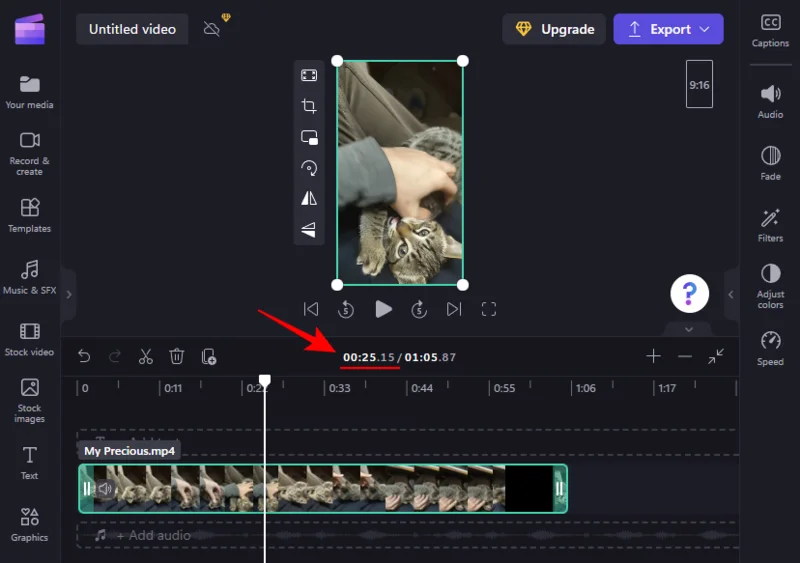Screen dimensions: 800x563
Task: Open the Speed panel
Action: tap(770, 349)
